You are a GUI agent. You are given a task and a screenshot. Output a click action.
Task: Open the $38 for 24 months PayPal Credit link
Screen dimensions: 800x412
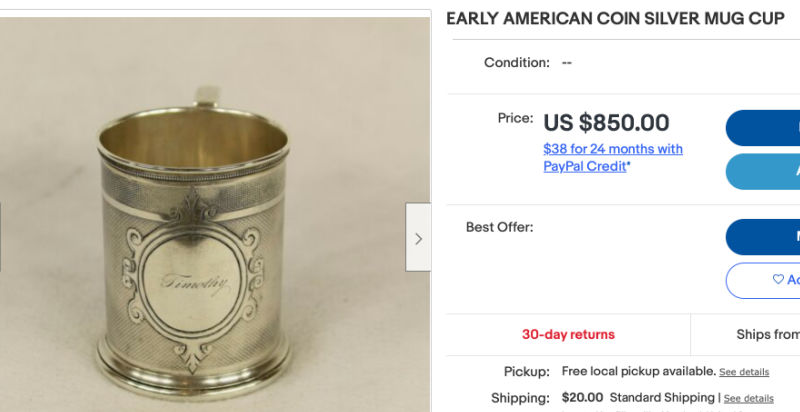pyautogui.click(x=612, y=157)
